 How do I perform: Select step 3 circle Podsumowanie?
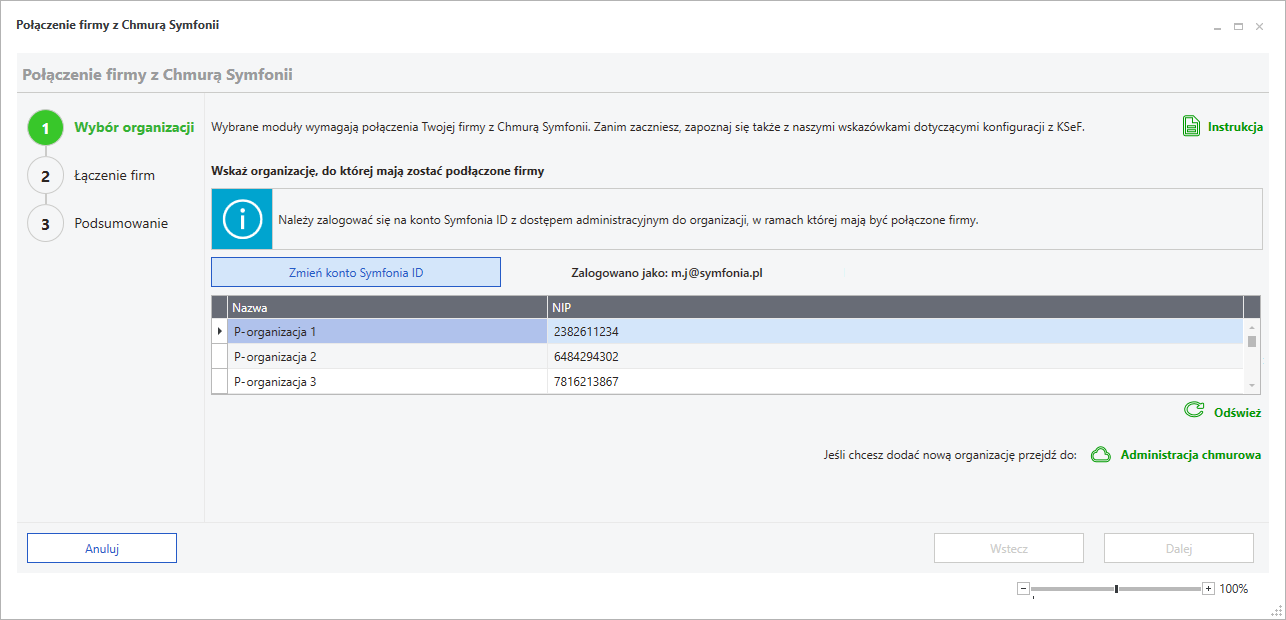click(x=45, y=224)
